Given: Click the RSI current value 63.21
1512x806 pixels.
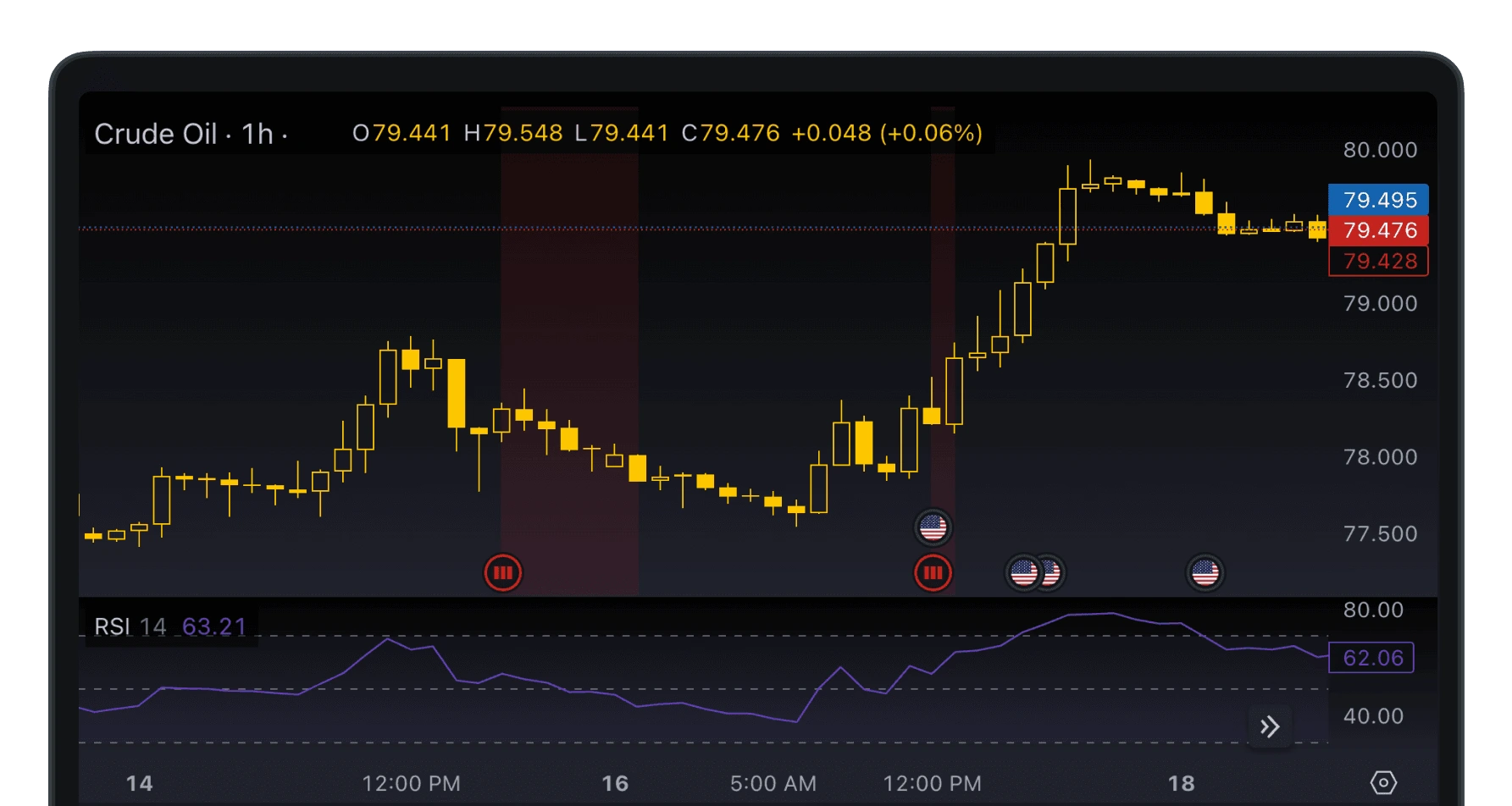Looking at the screenshot, I should click(x=214, y=627).
